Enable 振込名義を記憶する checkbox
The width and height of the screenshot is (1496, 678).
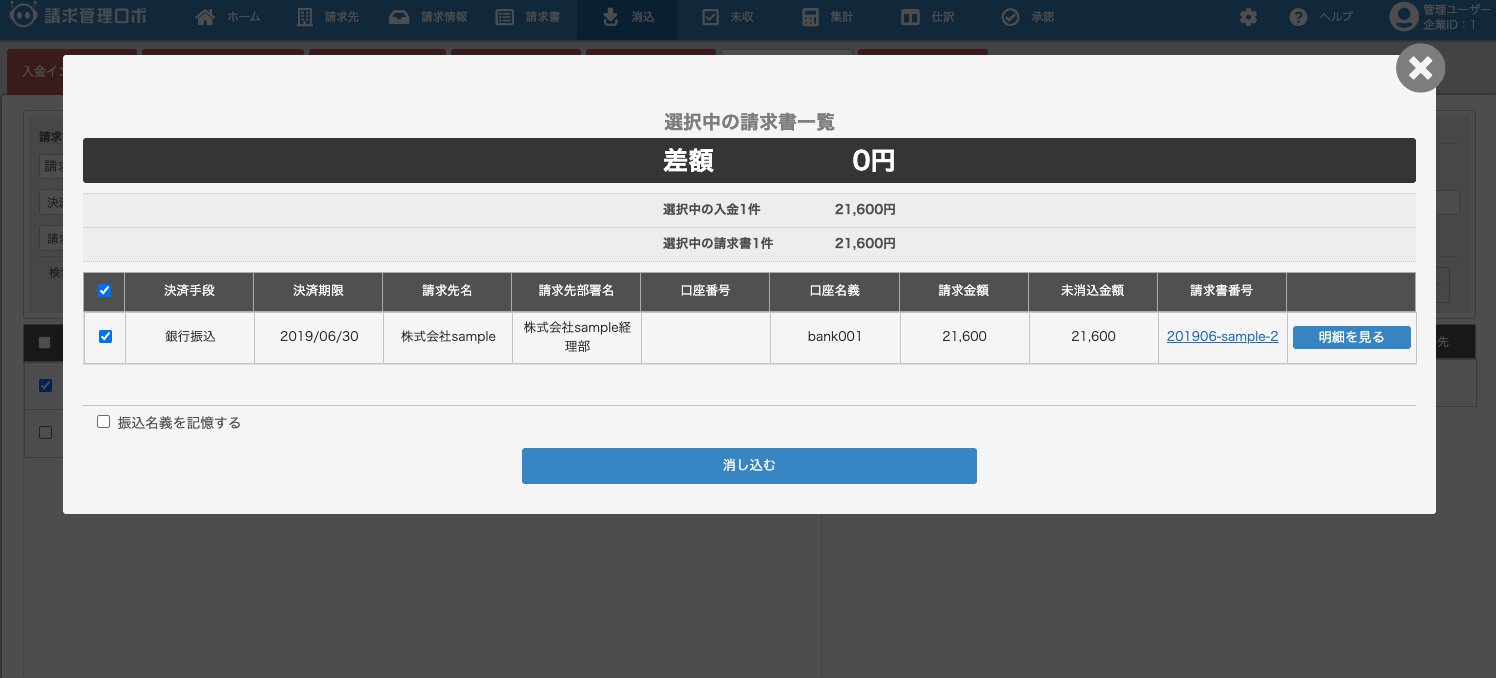(103, 422)
